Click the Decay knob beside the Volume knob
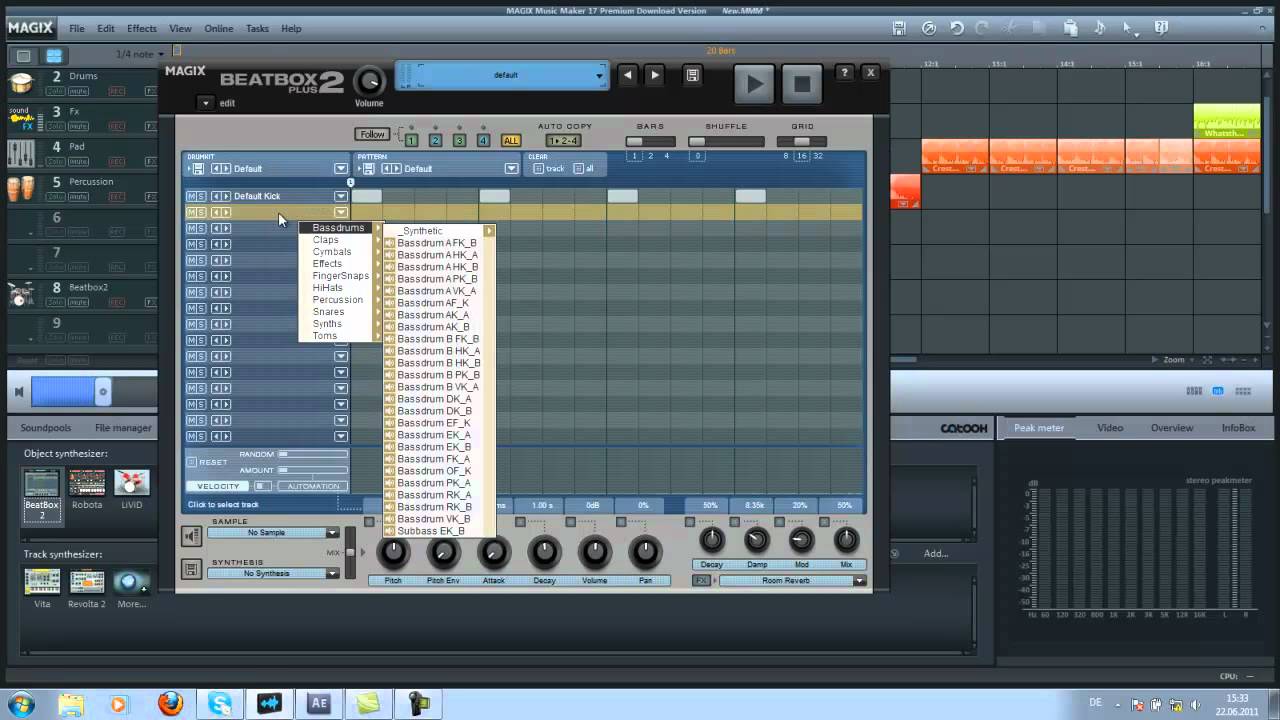 point(545,552)
